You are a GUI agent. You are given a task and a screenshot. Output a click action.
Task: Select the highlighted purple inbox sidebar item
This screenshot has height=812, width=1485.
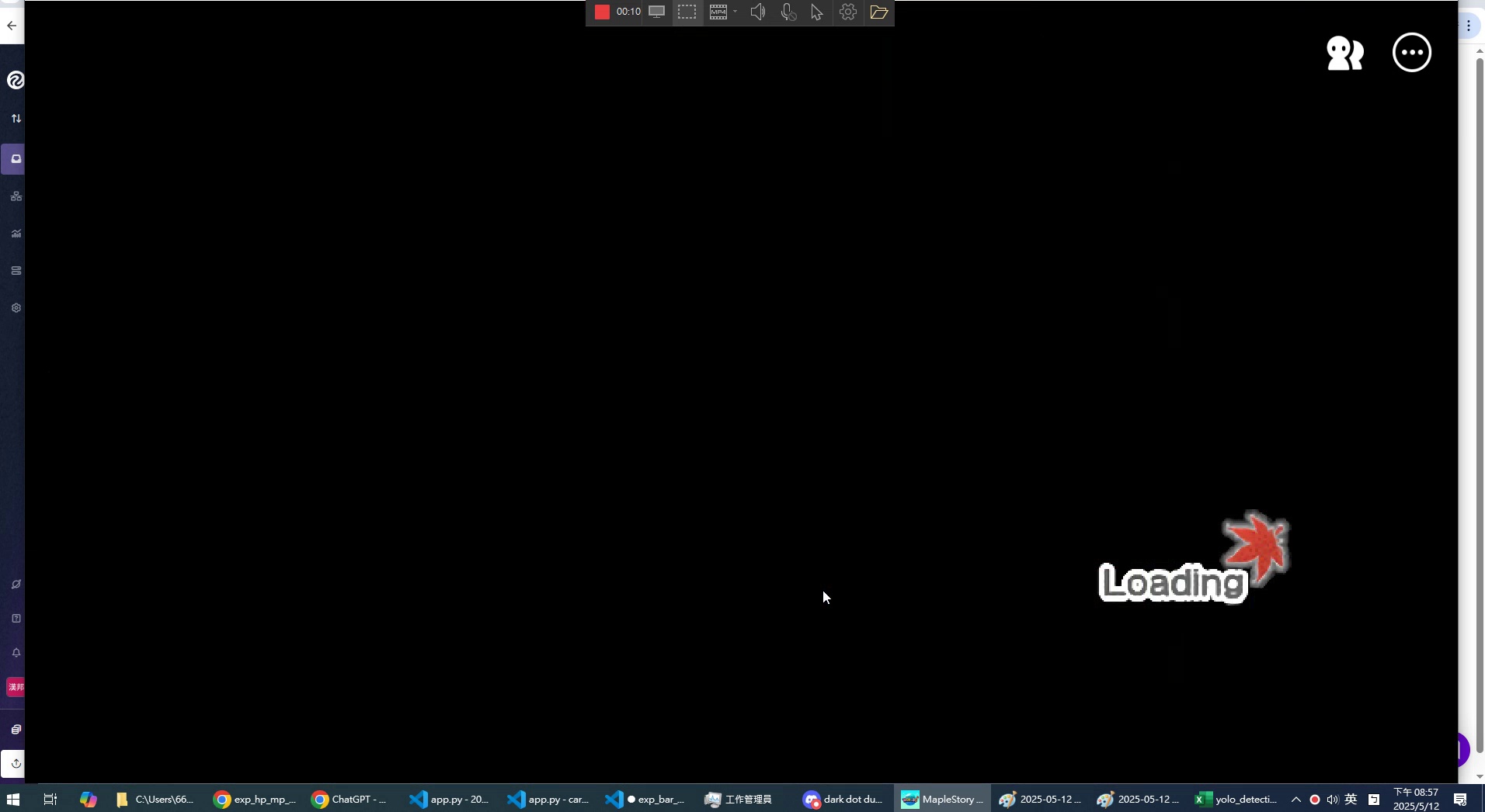pyautogui.click(x=16, y=159)
